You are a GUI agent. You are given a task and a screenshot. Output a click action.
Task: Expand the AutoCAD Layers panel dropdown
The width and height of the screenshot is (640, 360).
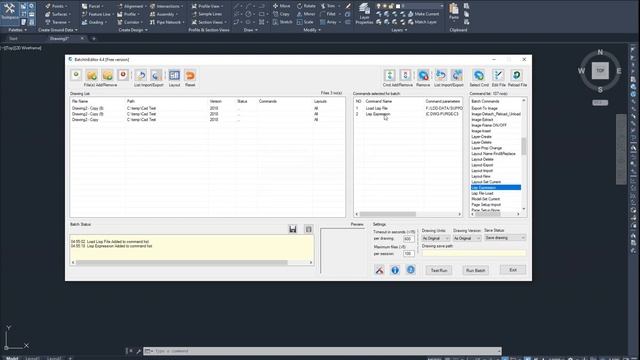tap(399, 30)
